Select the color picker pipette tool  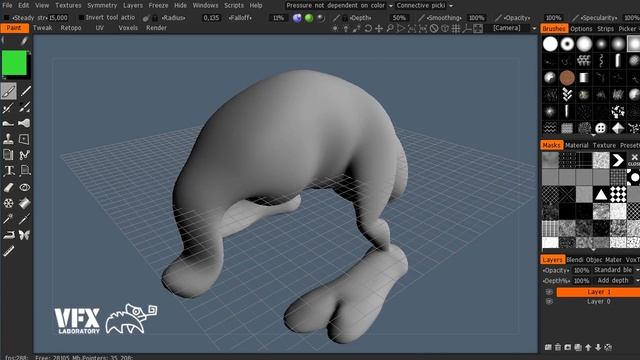[x=24, y=219]
